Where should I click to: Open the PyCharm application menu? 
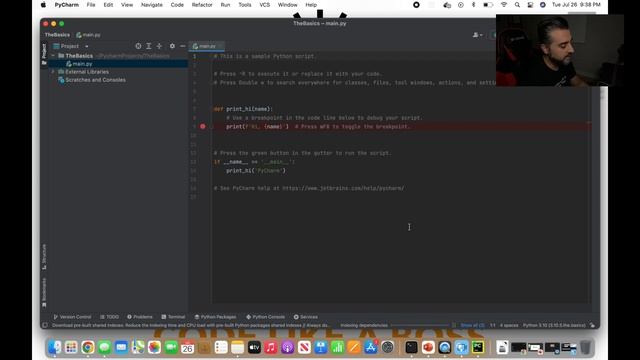[67, 5]
